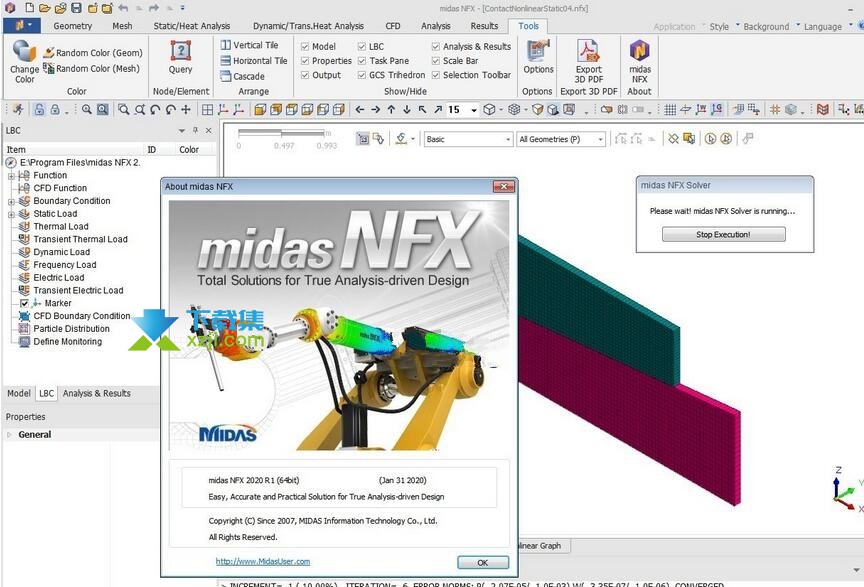The height and width of the screenshot is (587, 864).
Task: Toggle the Analysis & Results checkbox
Action: point(435,47)
